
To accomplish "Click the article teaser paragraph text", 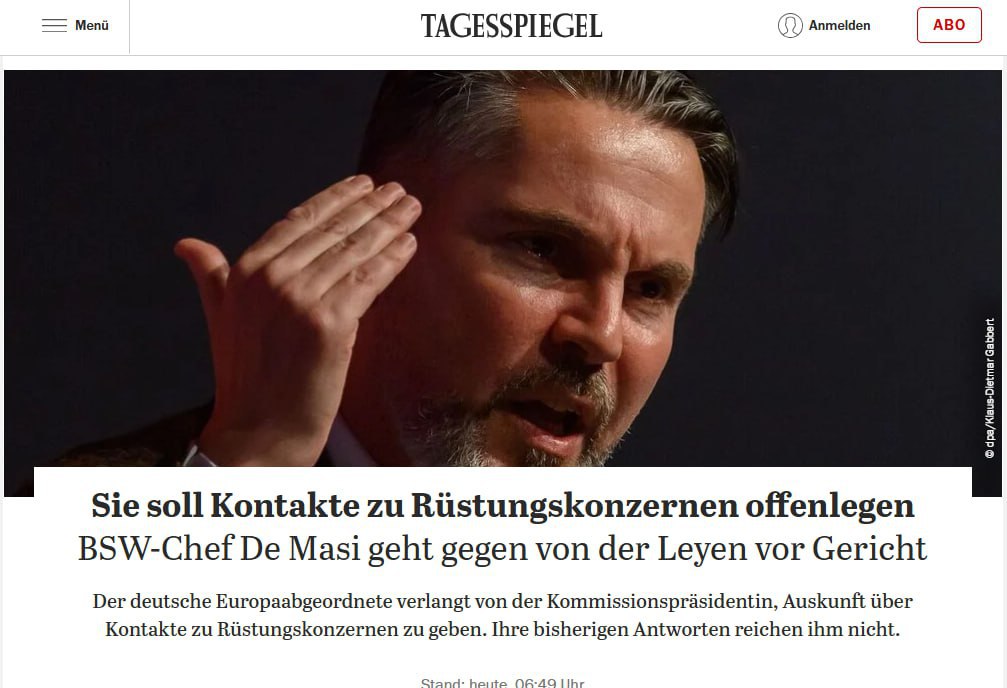I will coord(502,615).
